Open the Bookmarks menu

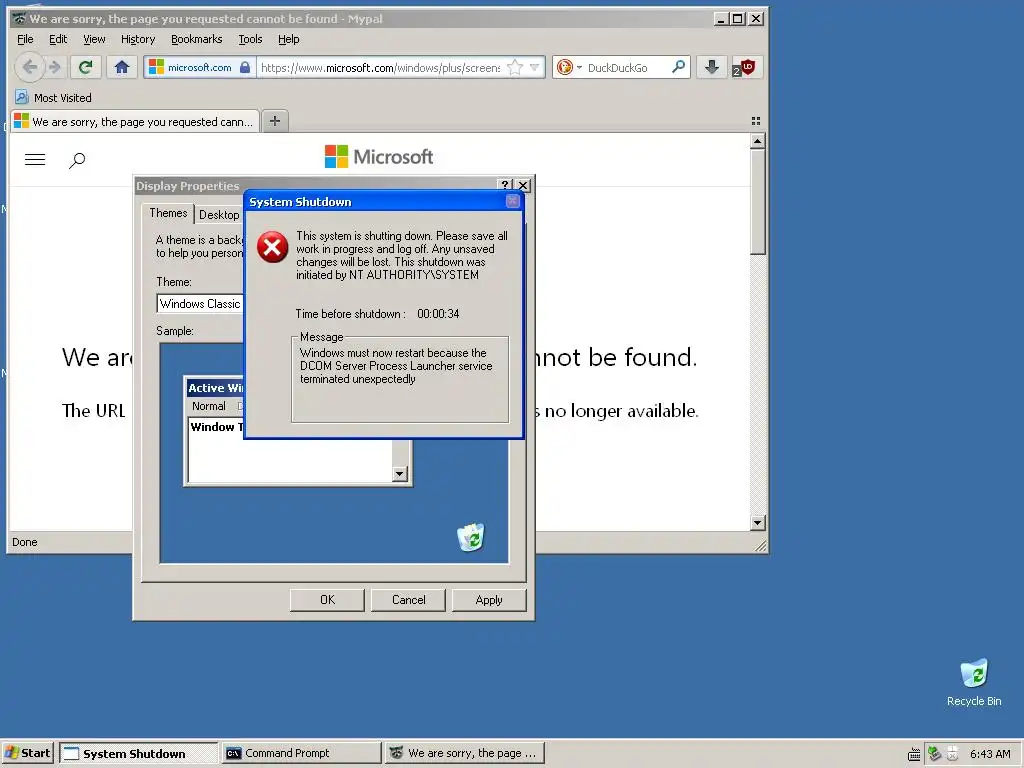197,39
